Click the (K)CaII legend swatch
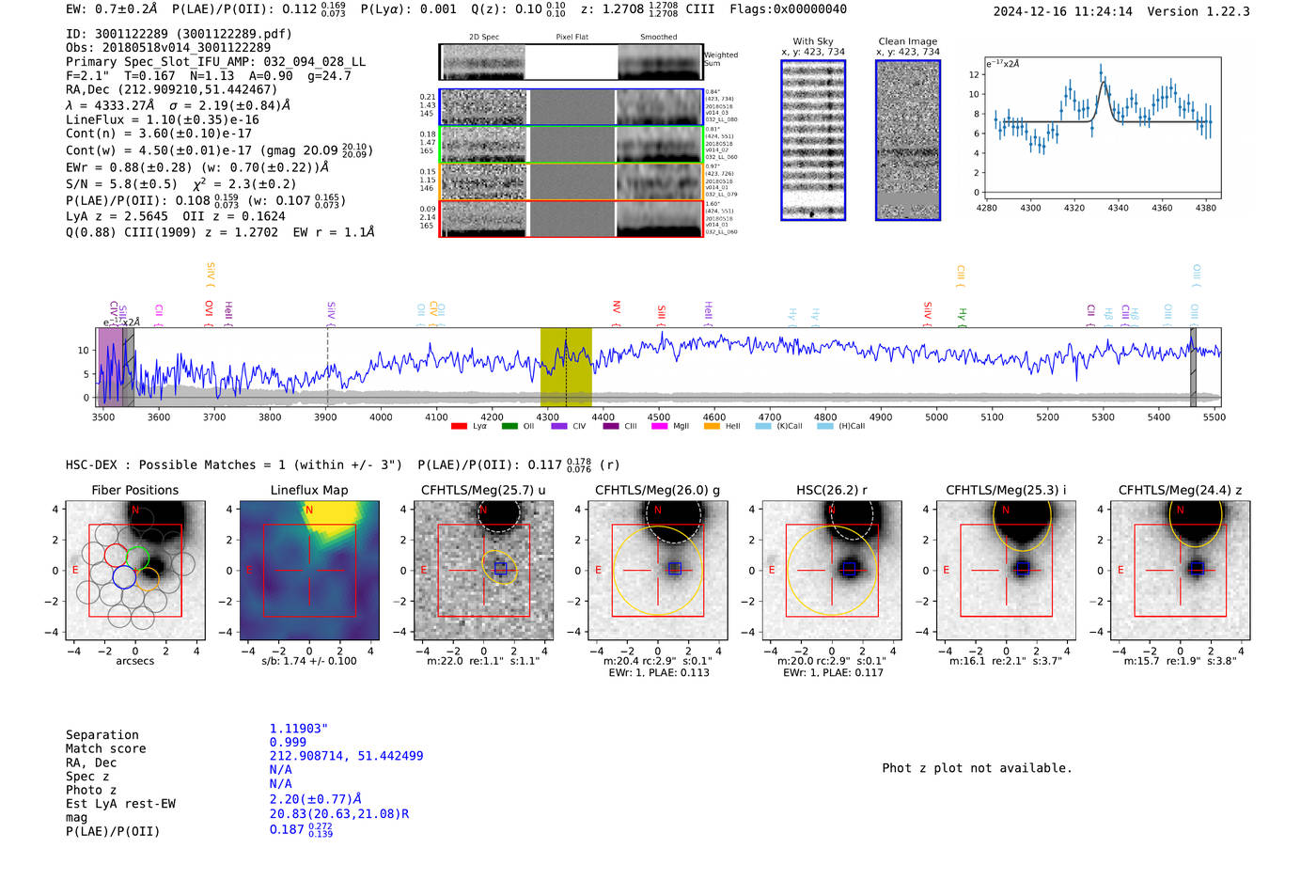Image resolution: width=1316 pixels, height=896 pixels. point(763,427)
